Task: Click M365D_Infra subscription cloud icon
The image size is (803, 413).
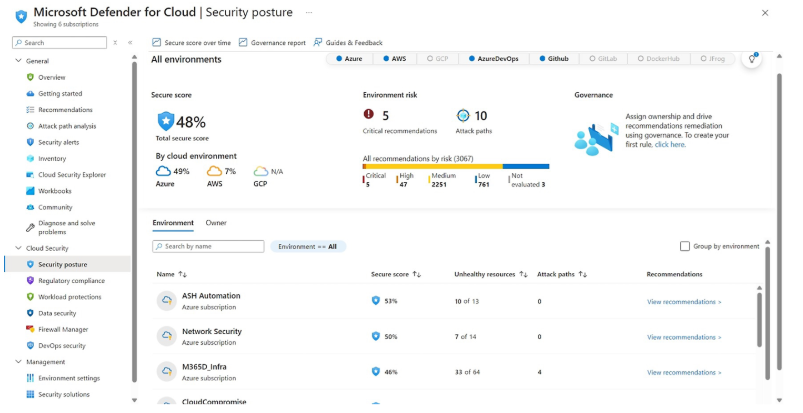Action: tap(166, 371)
